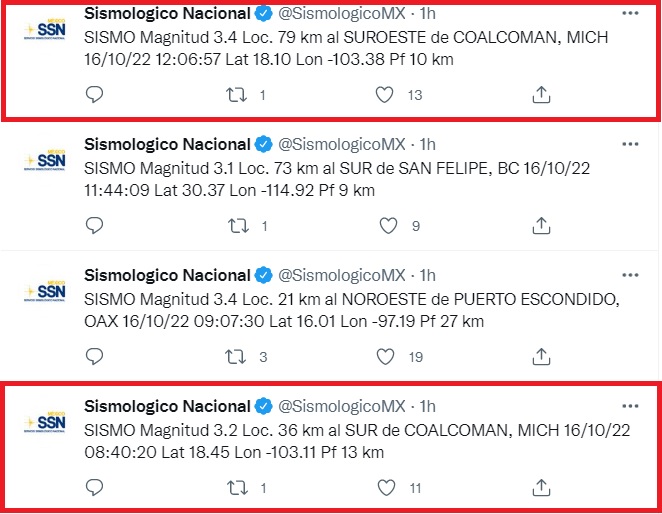Share the SAN FELIPE earthquake tweet

pos(540,226)
